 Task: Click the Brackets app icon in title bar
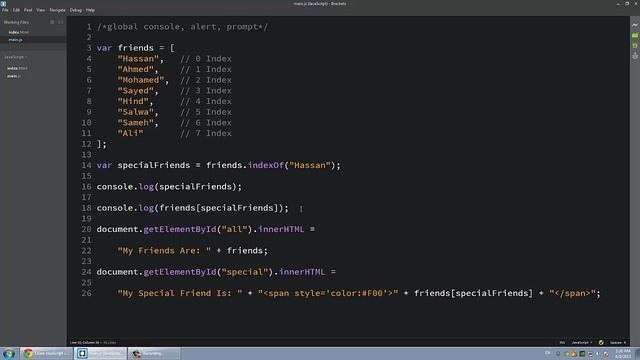4,3
